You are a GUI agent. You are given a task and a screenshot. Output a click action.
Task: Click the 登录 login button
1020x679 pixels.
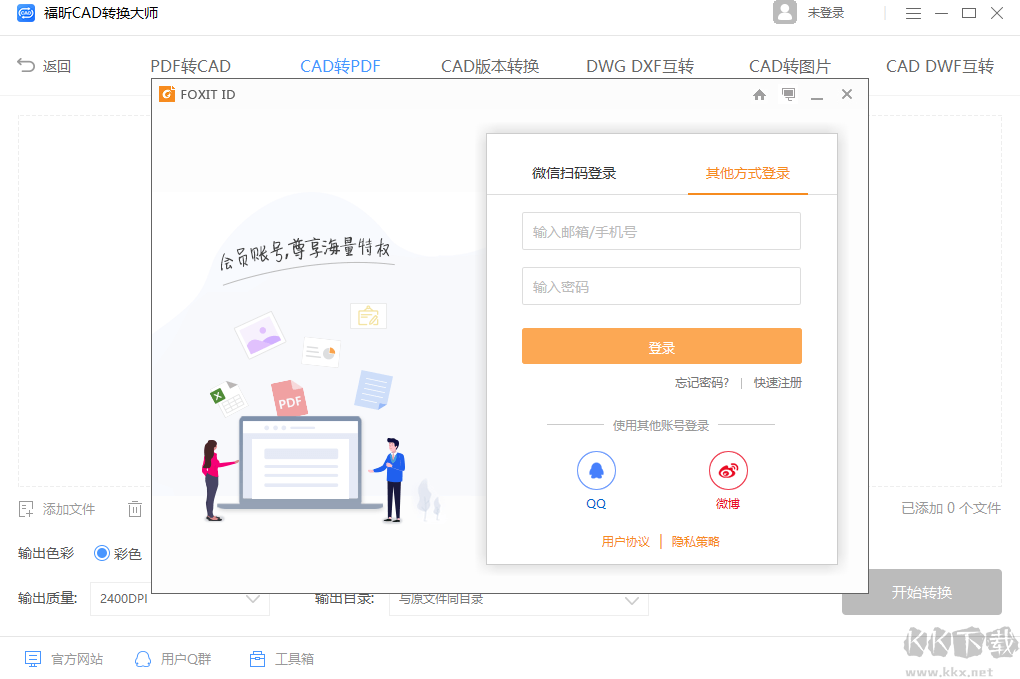point(661,346)
